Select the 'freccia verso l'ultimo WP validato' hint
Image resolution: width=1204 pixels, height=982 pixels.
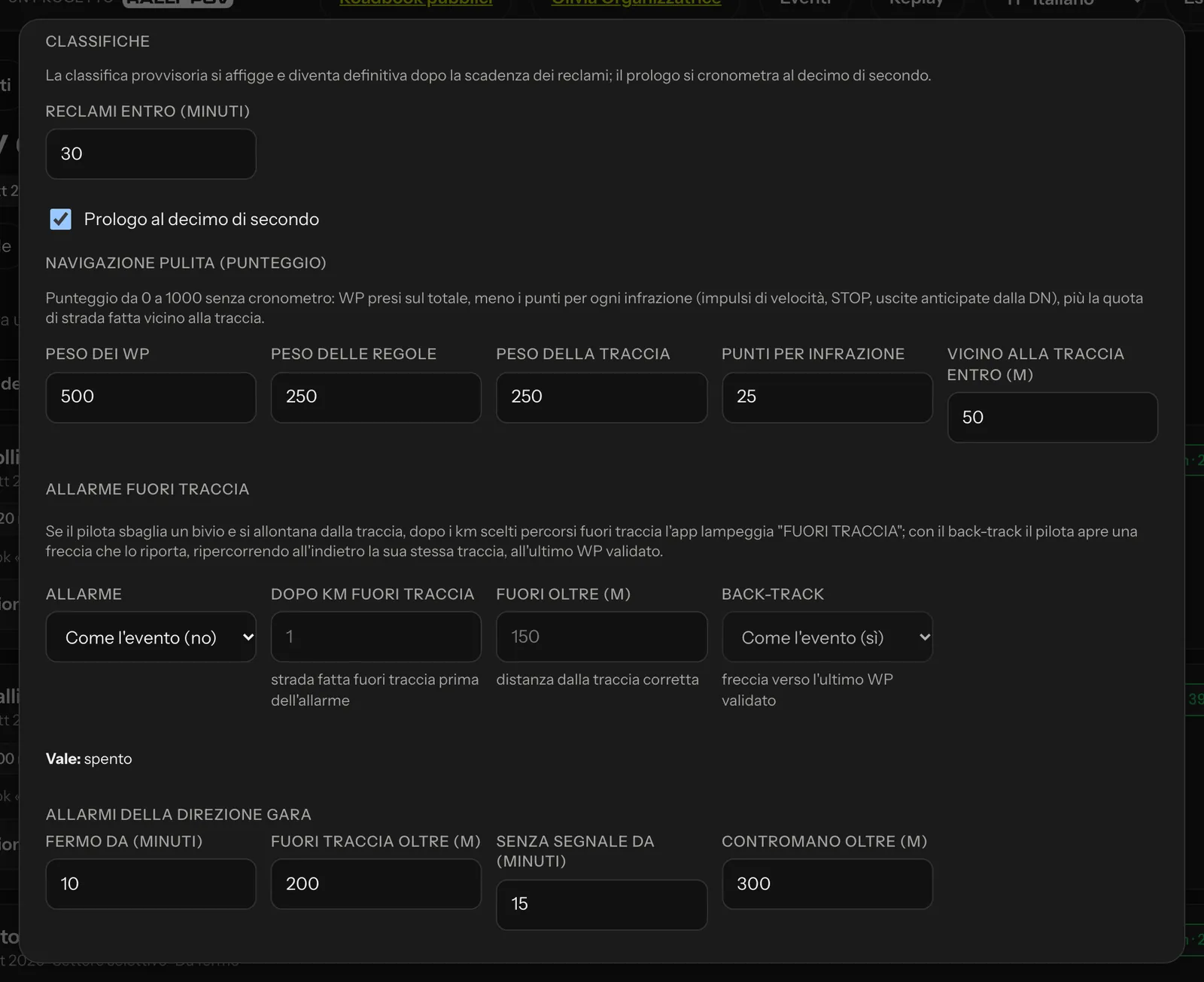coord(807,689)
